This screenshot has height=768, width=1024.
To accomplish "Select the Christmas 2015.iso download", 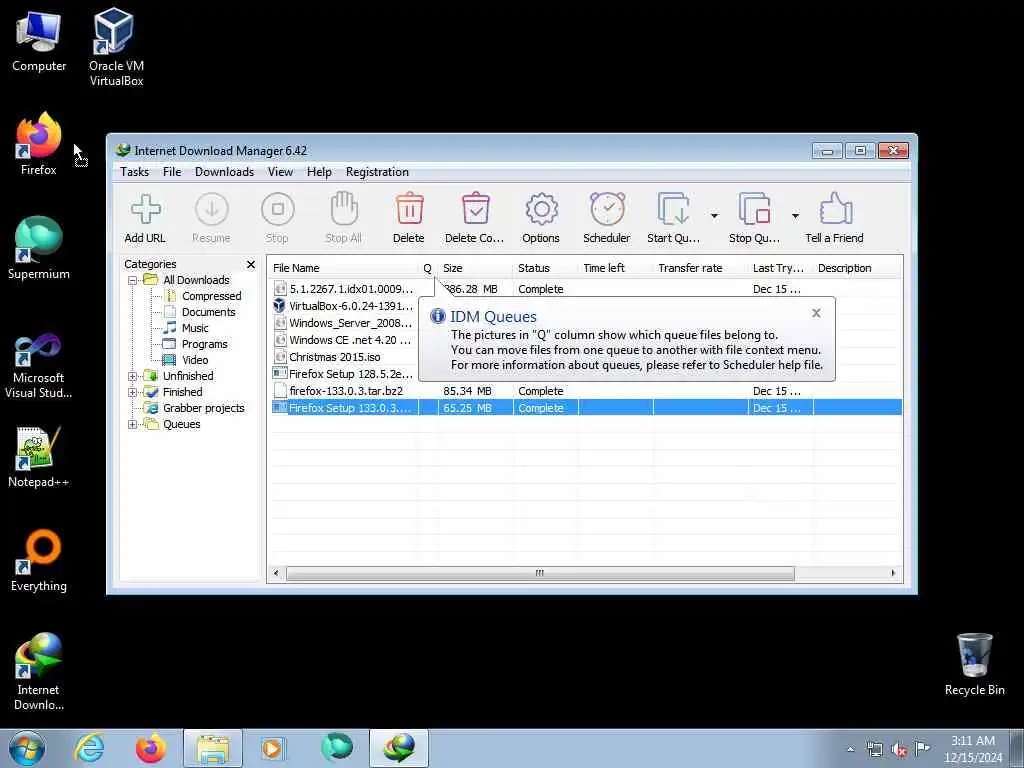I will click(x=344, y=357).
